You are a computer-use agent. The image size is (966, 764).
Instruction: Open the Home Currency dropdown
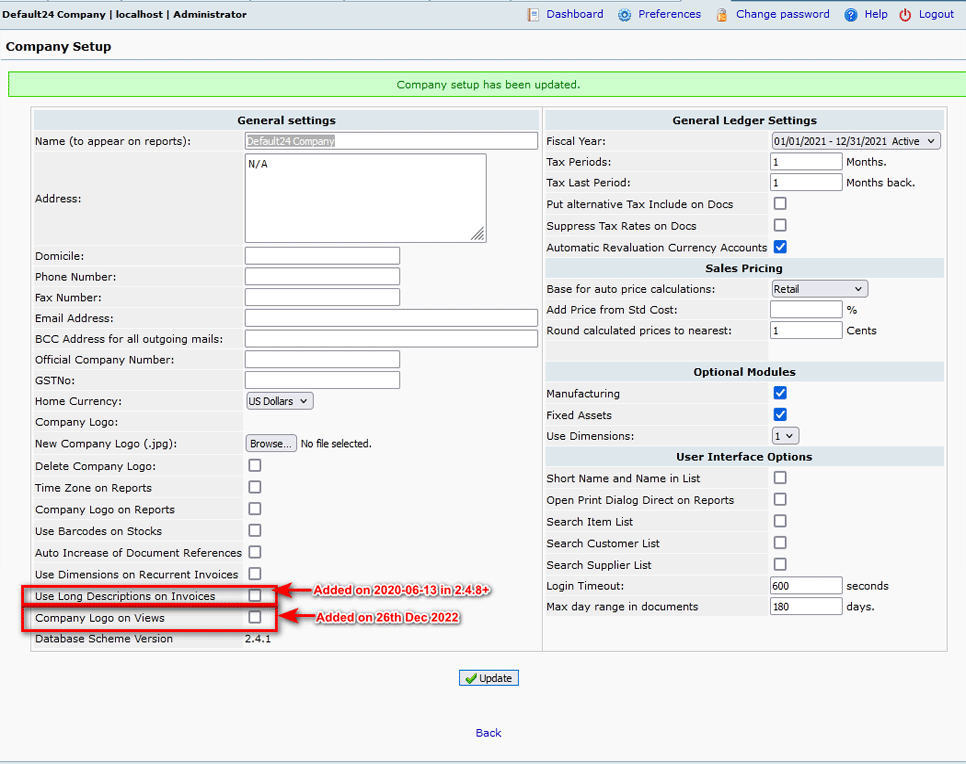280,401
